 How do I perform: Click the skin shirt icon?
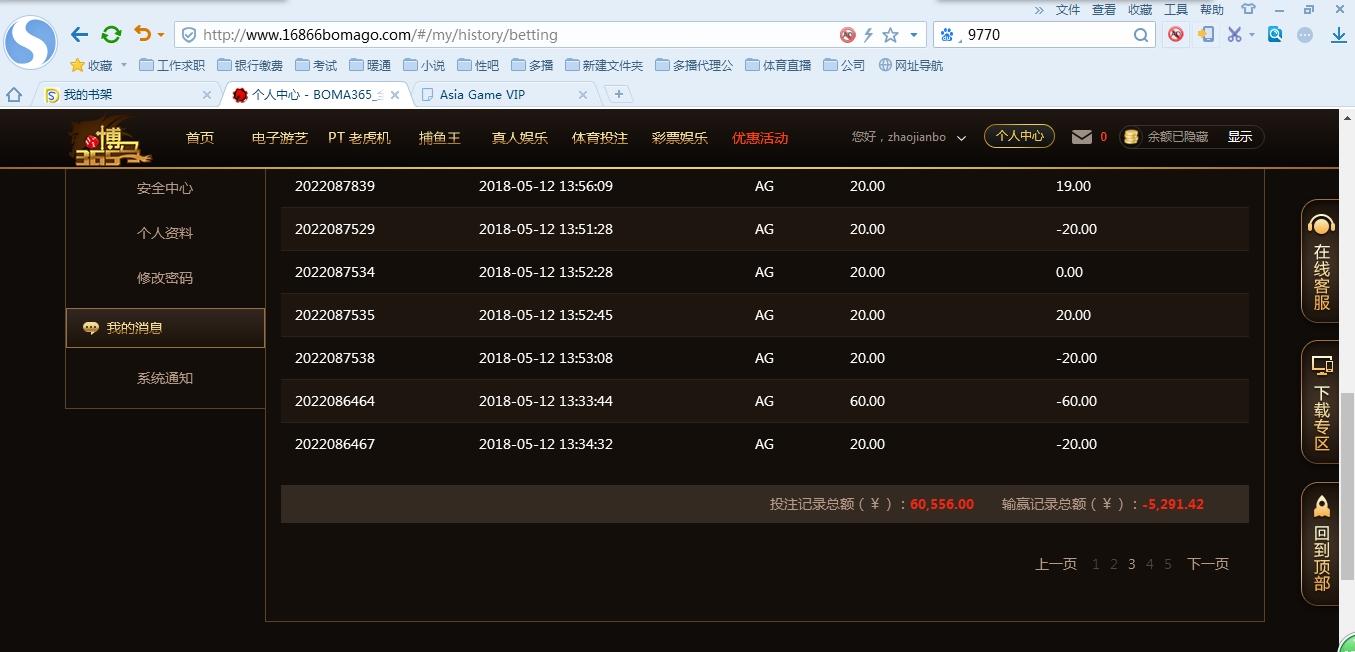1247,10
